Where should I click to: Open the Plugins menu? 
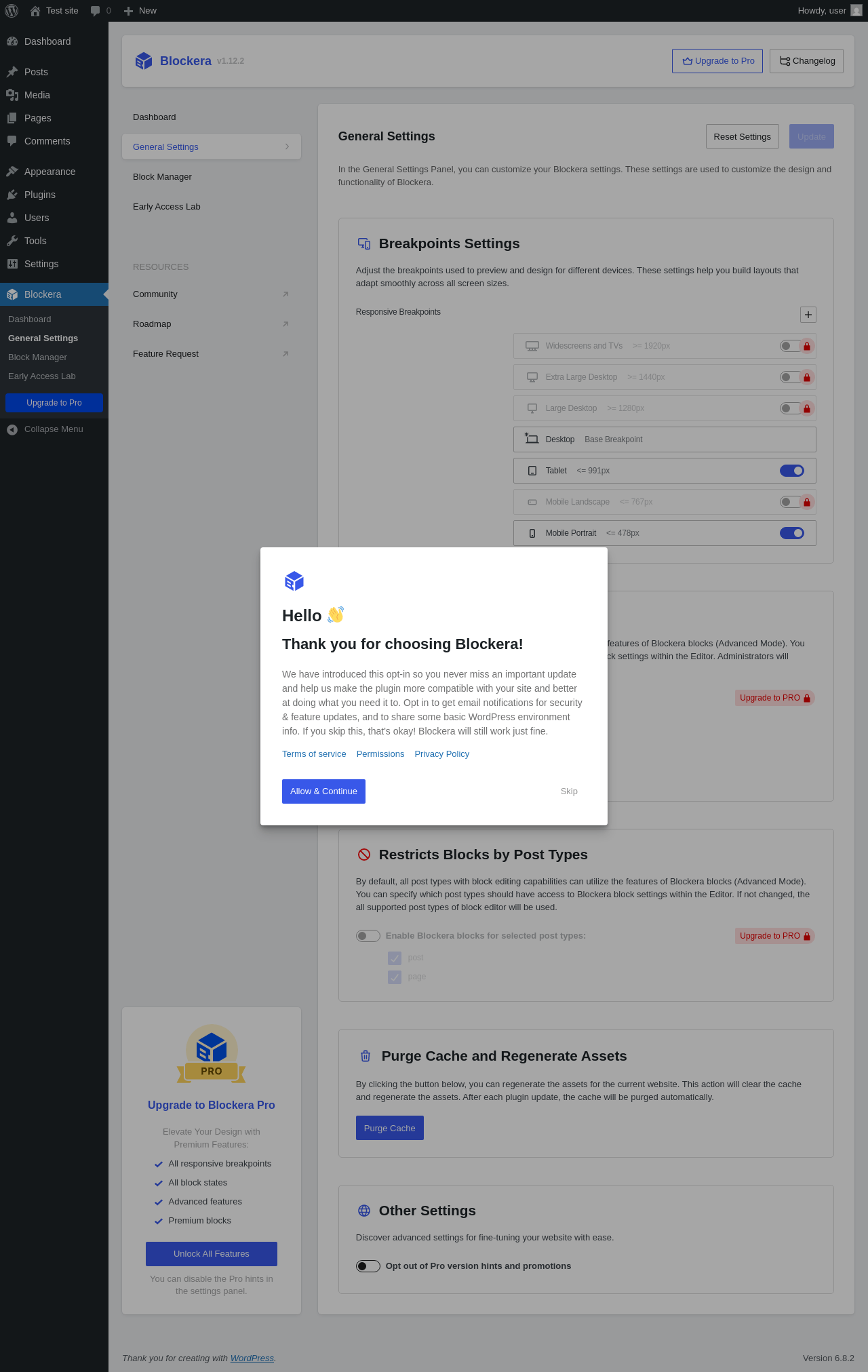pyautogui.click(x=54, y=195)
